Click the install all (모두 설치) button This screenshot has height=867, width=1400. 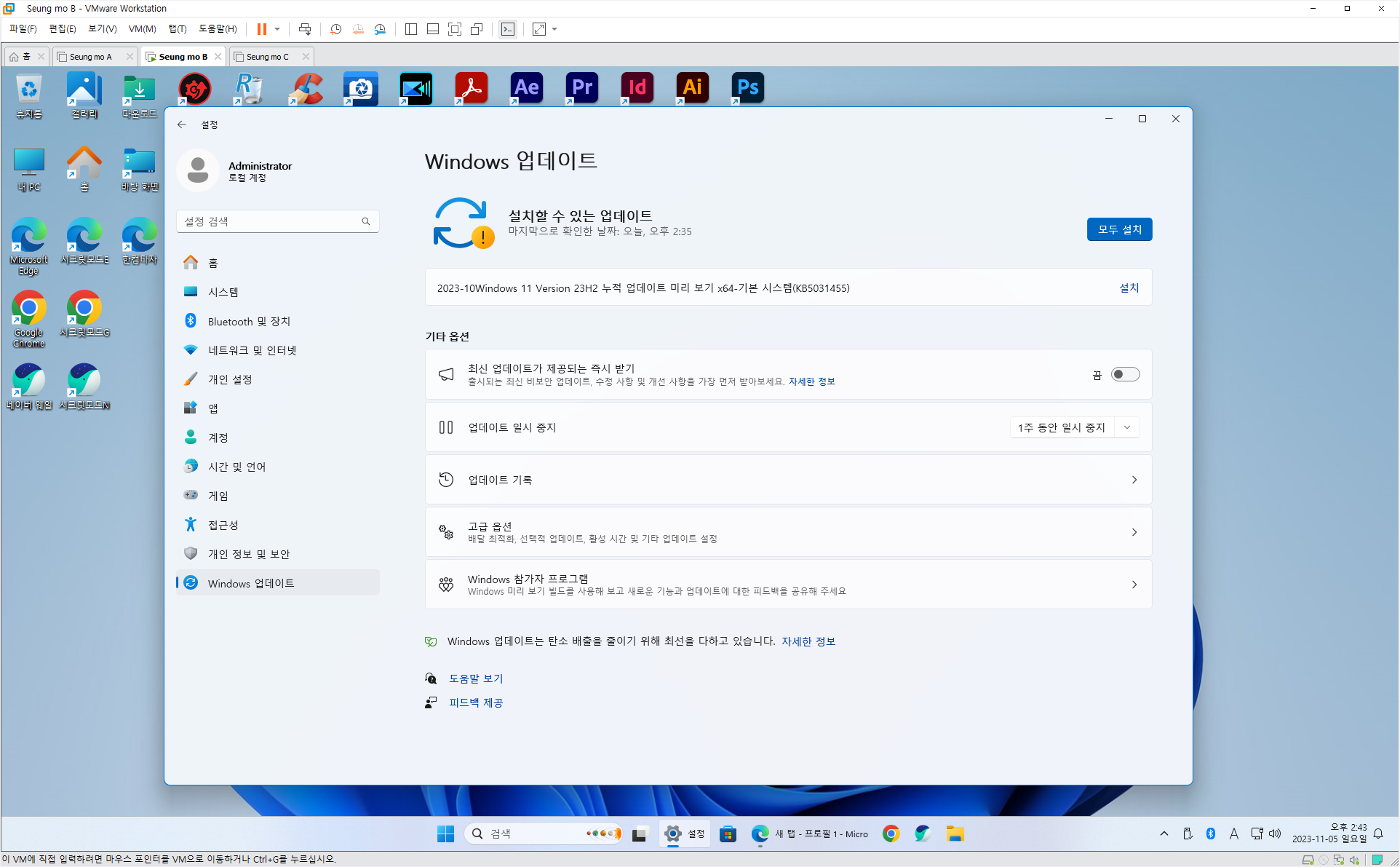point(1119,229)
